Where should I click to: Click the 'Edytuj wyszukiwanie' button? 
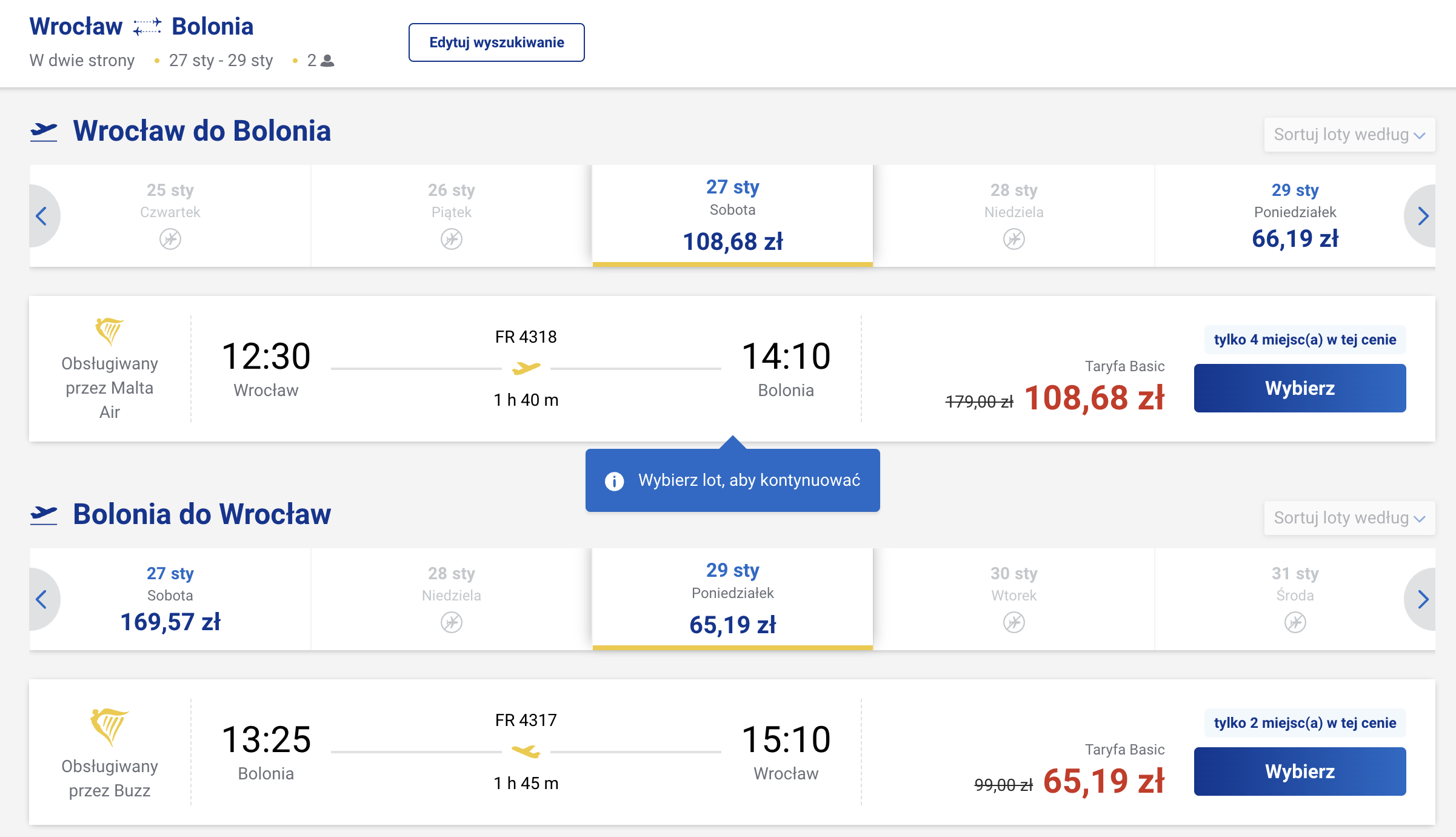[496, 42]
